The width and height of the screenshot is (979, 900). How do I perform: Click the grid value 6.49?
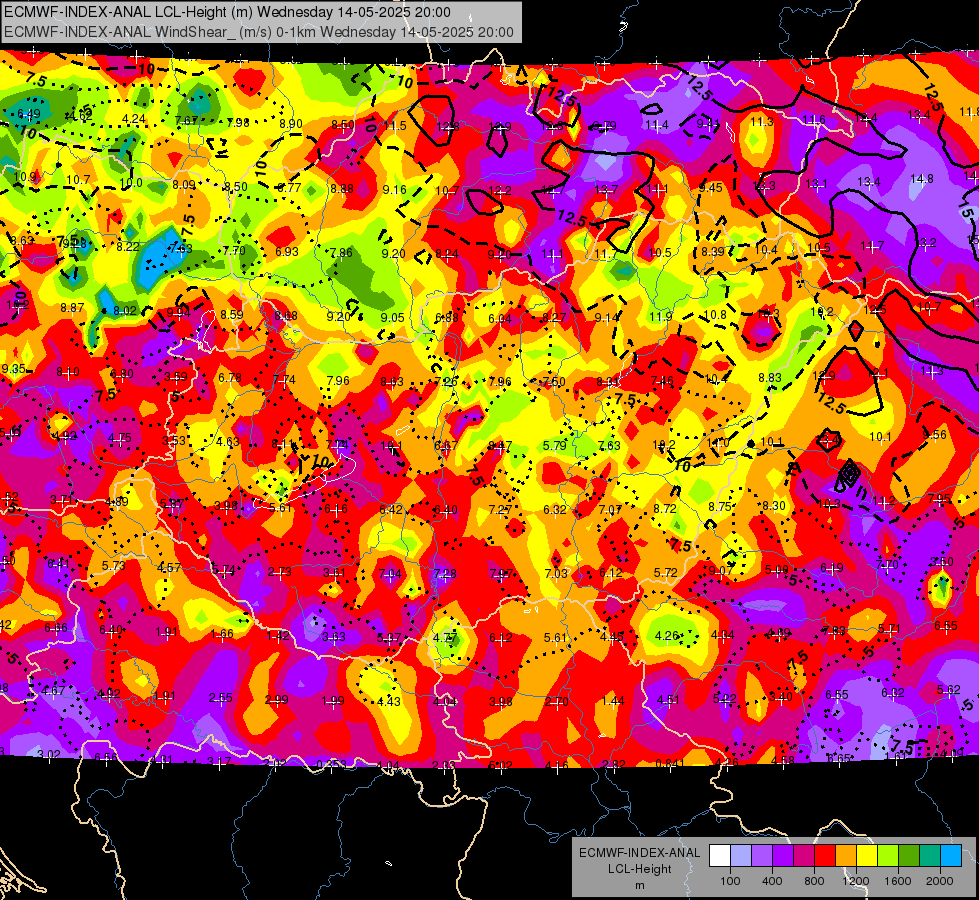click(x=29, y=114)
